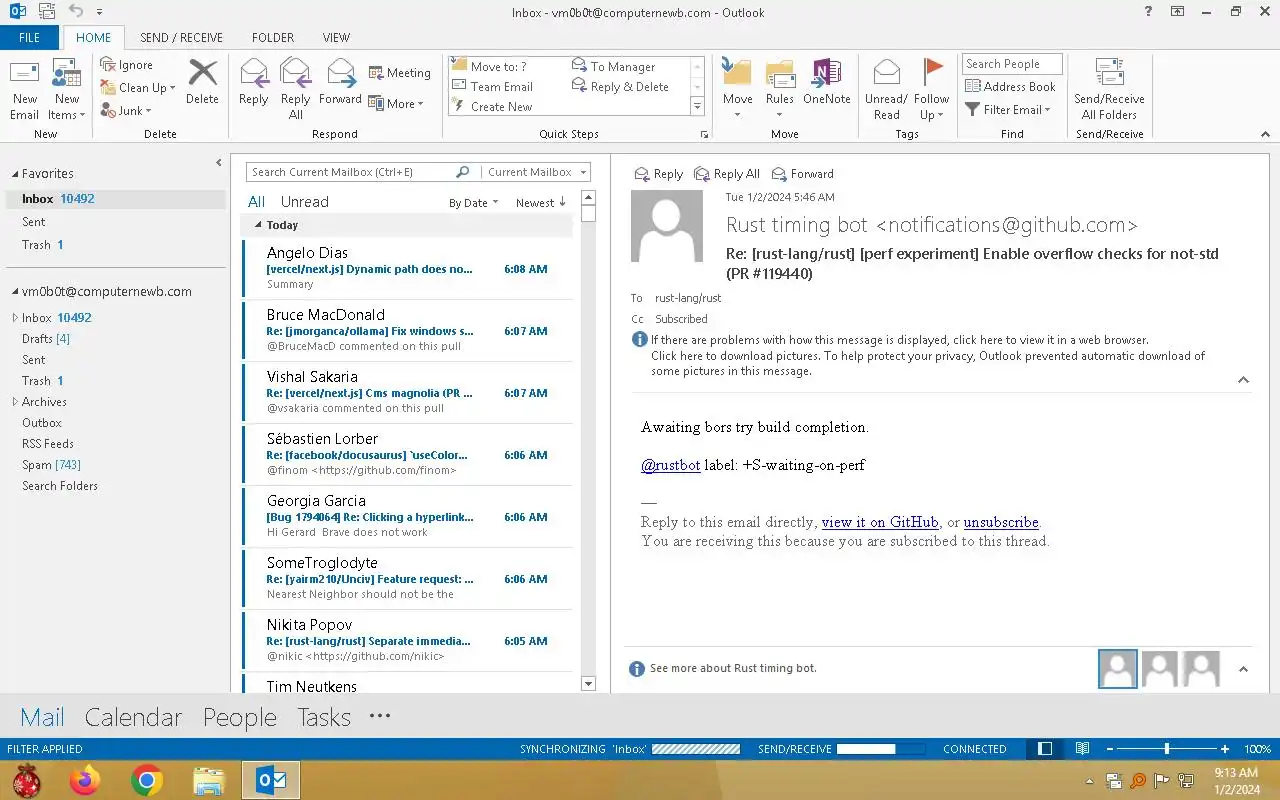Image resolution: width=1280 pixels, height=800 pixels.
Task: Switch to Reading view layout
Action: point(1082,749)
